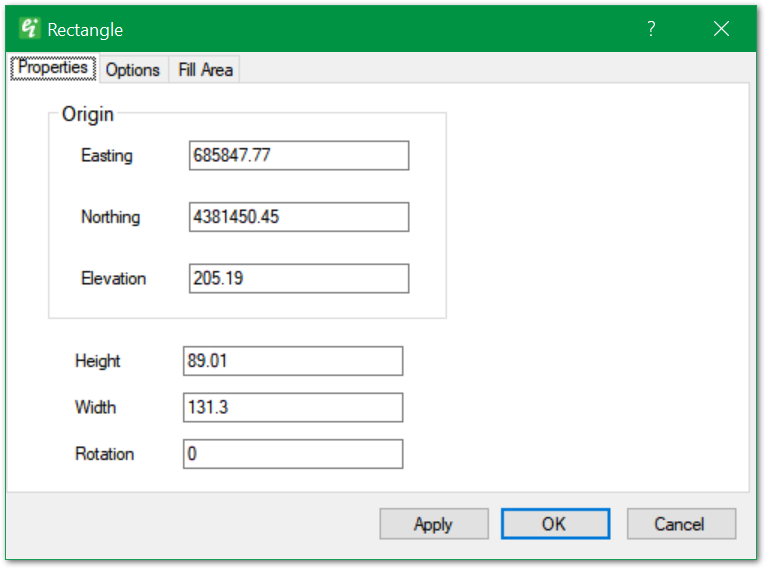The width and height of the screenshot is (766, 569).
Task: Click the Rotation label text
Action: [x=104, y=454]
